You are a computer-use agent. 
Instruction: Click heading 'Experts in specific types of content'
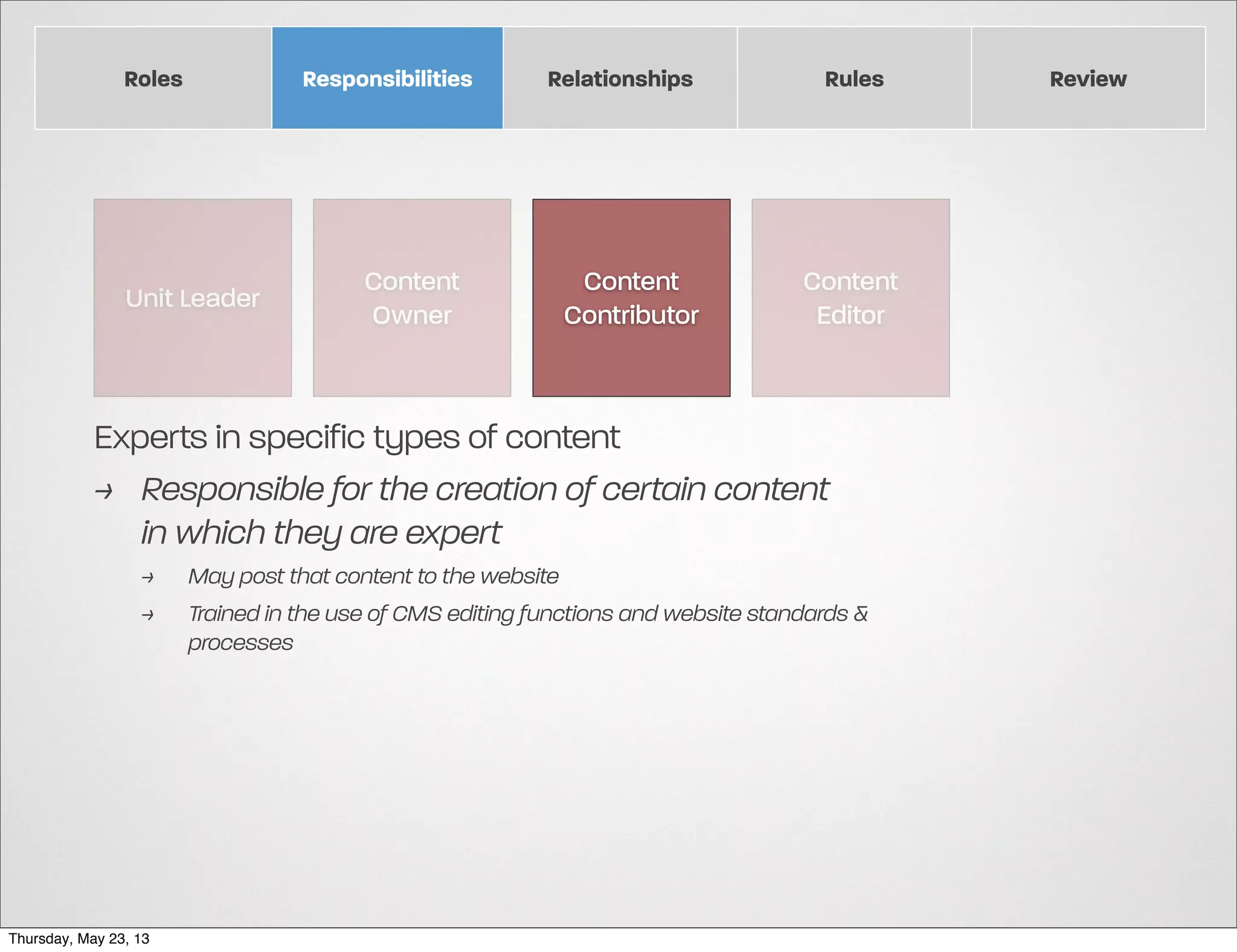point(357,437)
